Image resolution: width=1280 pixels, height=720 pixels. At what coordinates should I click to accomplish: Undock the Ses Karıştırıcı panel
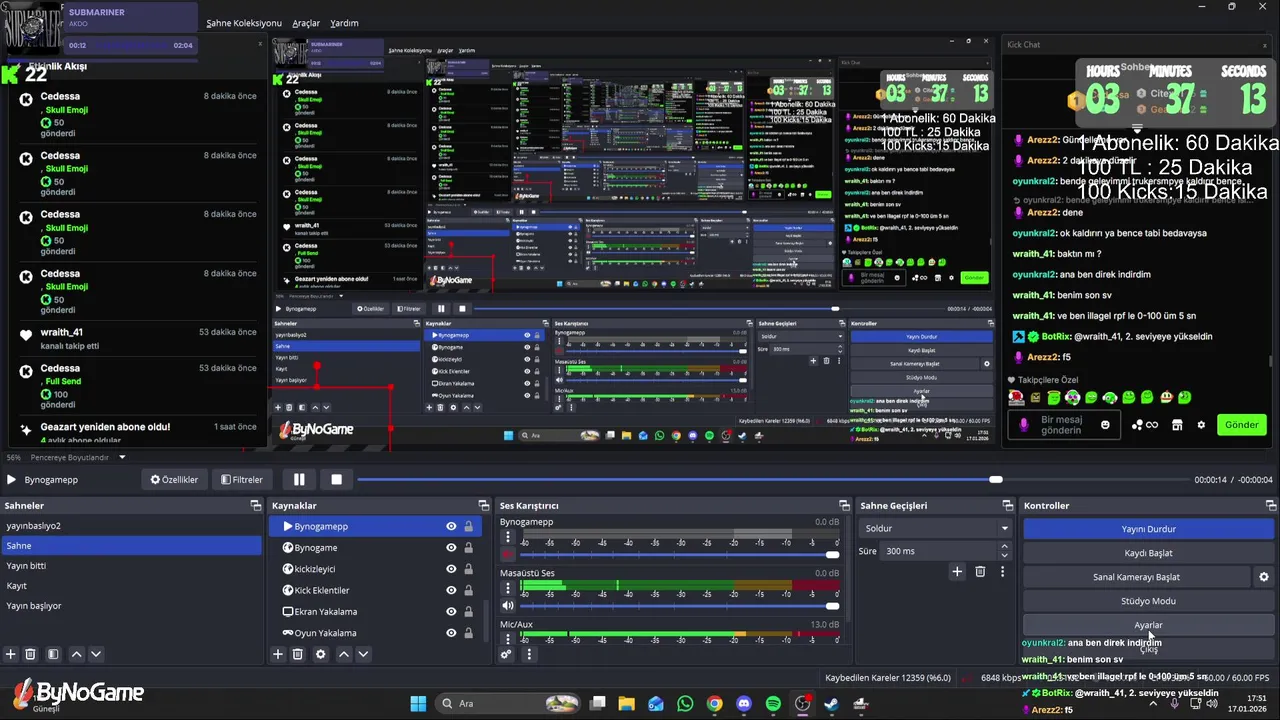coord(845,506)
